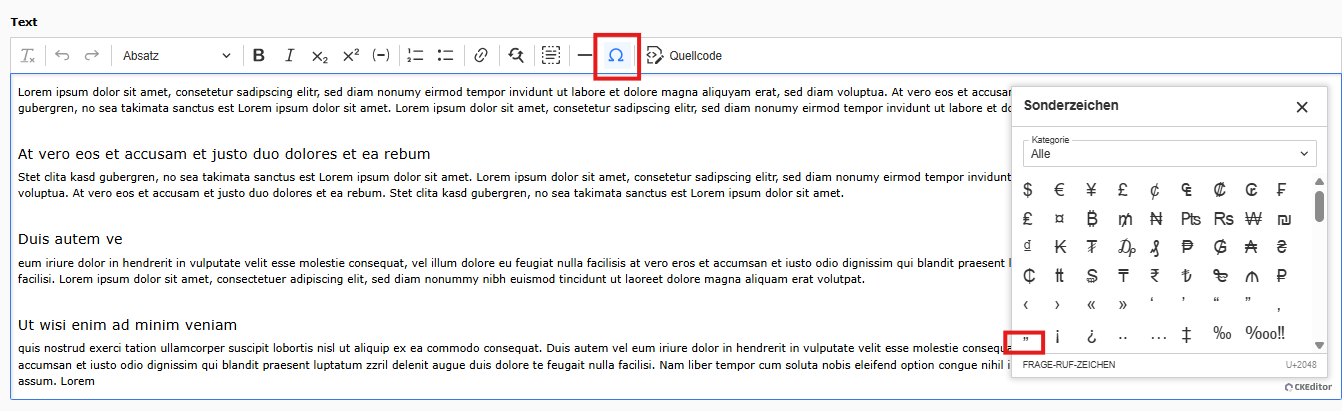Toggle bold formatting in the toolbar
1342x411 pixels.
pos(259,56)
